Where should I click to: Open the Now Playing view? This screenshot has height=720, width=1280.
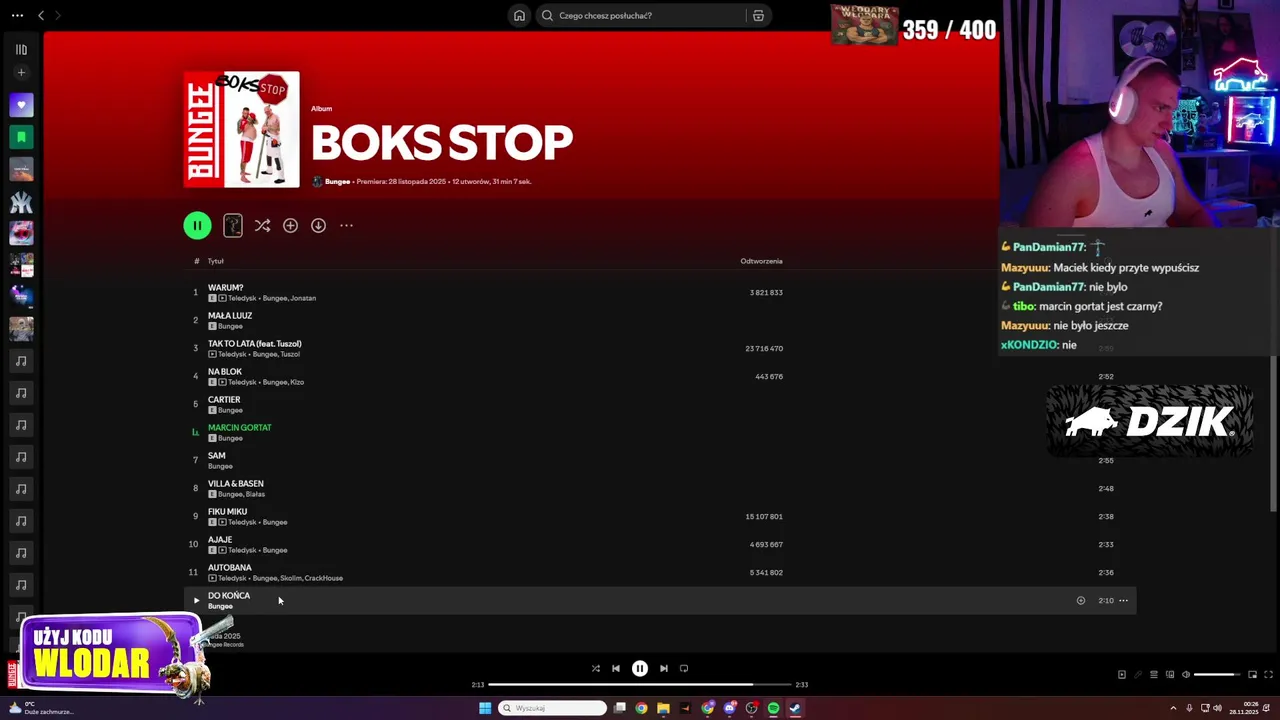[x=1121, y=674]
